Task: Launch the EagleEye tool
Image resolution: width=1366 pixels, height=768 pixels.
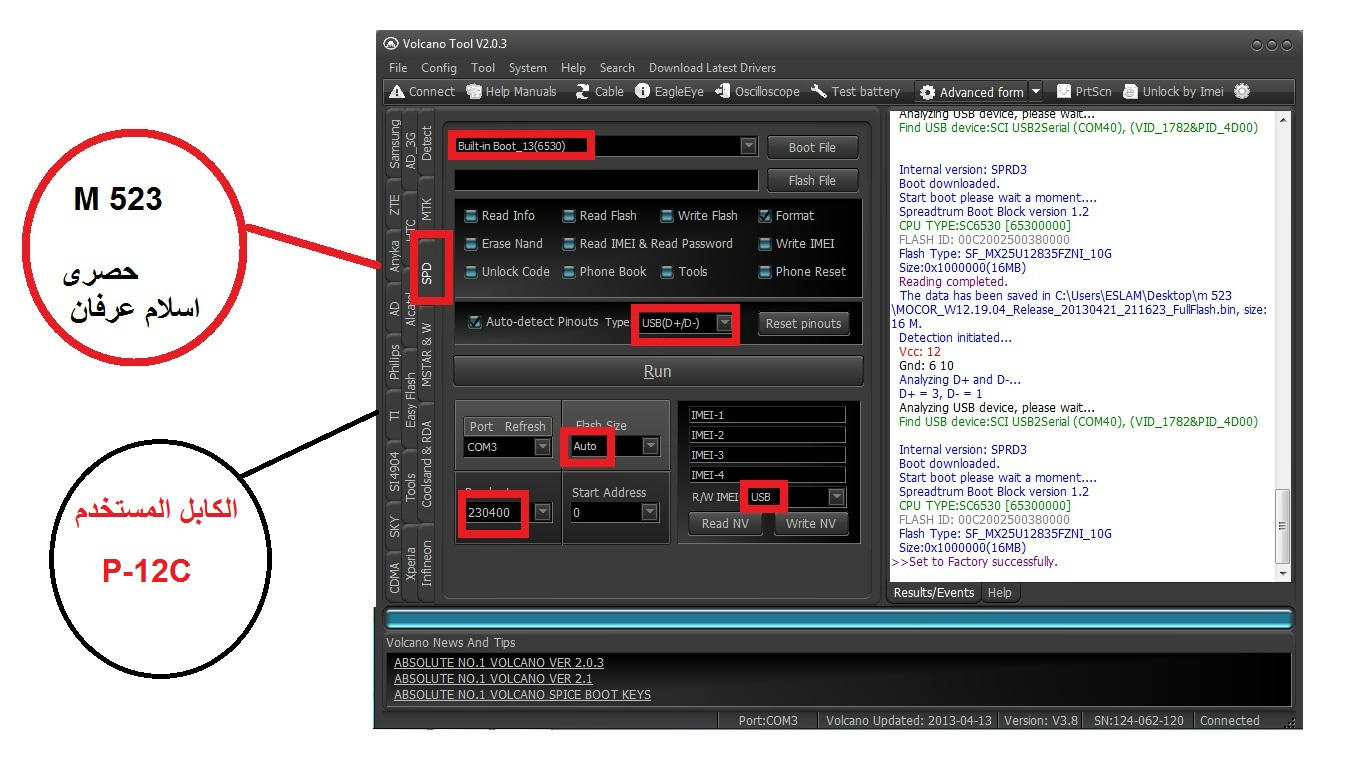Action: [669, 91]
